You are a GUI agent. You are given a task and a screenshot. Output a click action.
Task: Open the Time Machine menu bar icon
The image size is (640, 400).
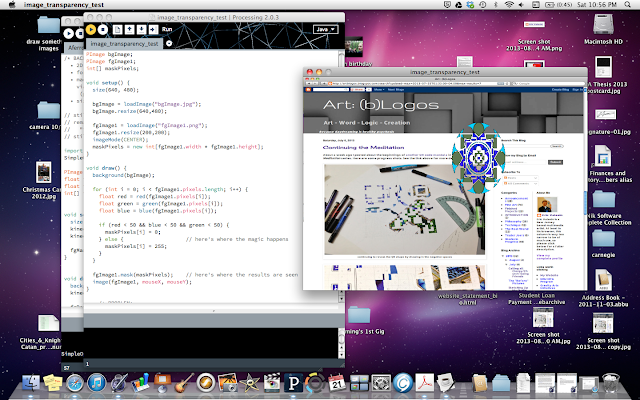[483, 4]
